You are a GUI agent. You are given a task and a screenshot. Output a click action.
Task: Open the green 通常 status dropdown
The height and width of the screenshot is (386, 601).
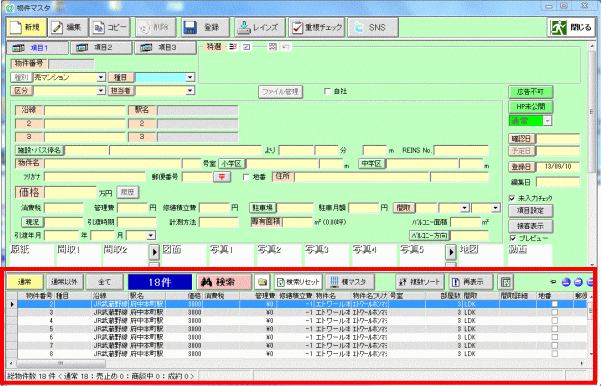548,121
